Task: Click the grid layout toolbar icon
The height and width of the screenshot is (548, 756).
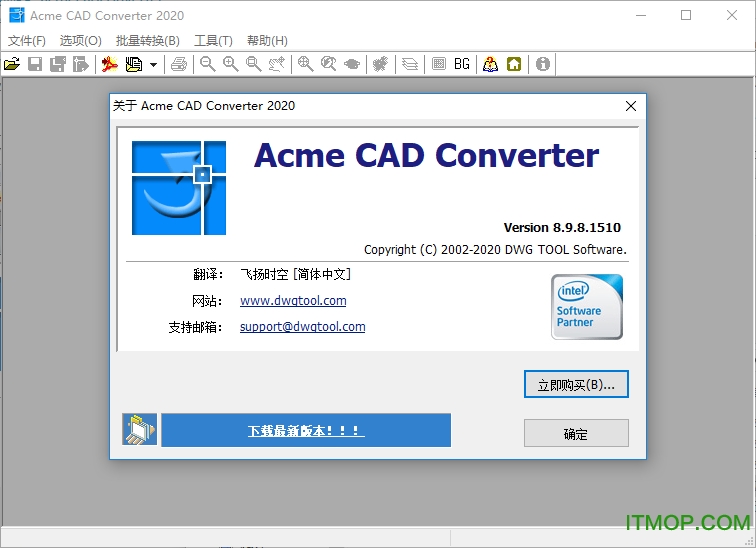Action: tap(439, 64)
